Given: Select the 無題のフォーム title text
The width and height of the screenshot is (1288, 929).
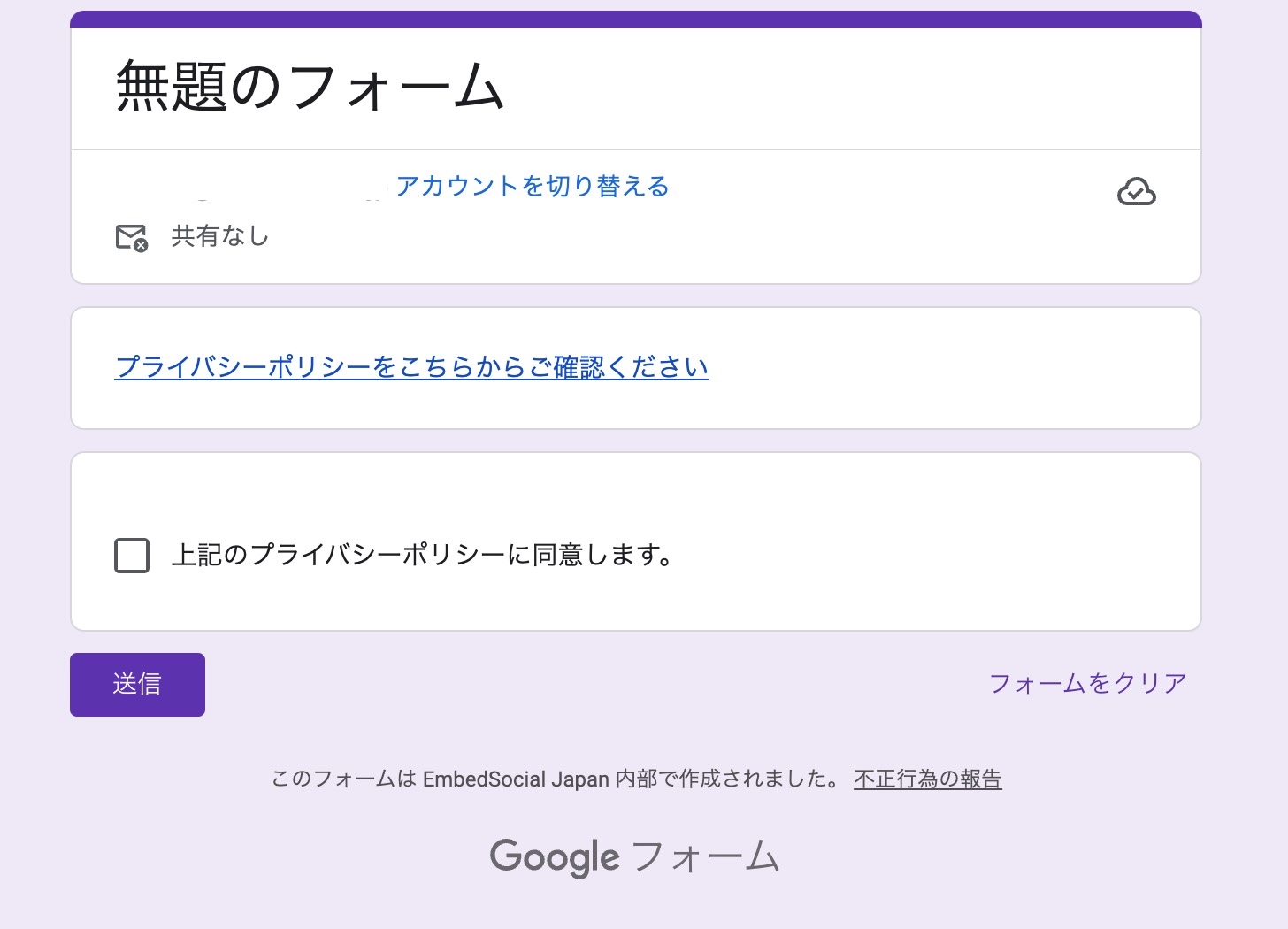Looking at the screenshot, I should click(x=309, y=86).
